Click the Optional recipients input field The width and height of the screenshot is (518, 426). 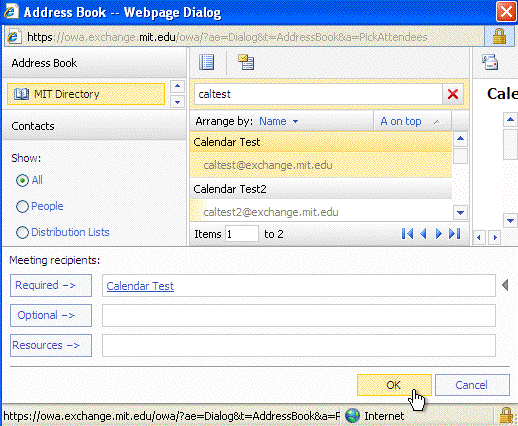[x=299, y=315]
